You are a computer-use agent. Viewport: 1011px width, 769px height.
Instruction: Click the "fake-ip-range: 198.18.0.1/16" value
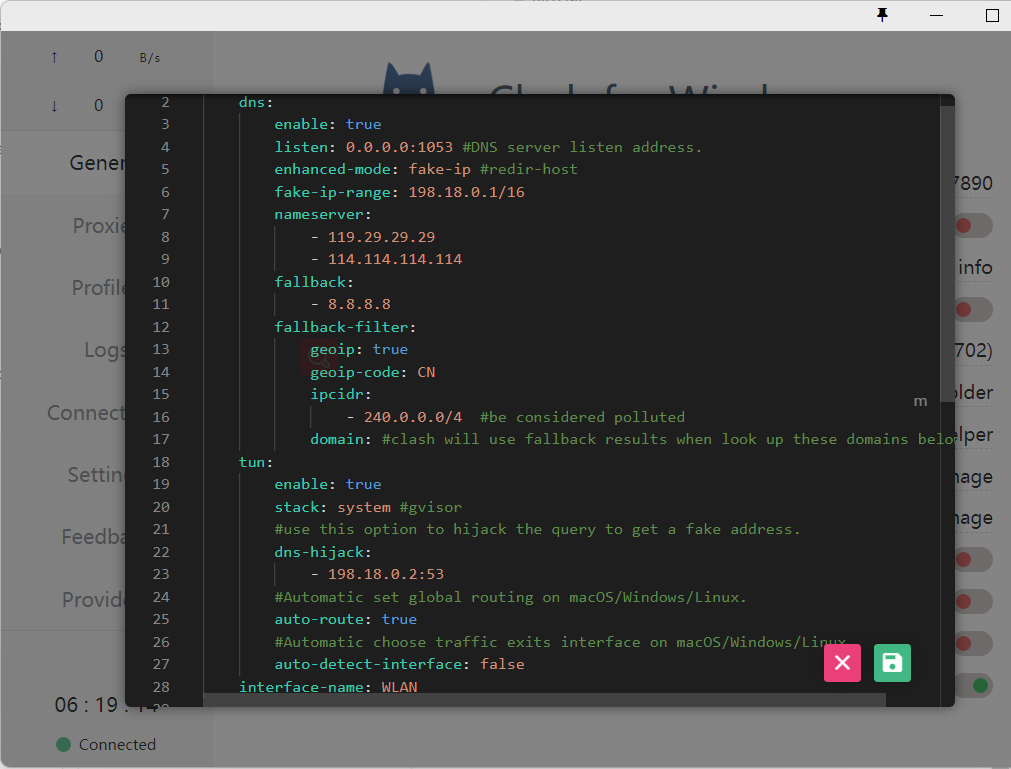pos(466,192)
